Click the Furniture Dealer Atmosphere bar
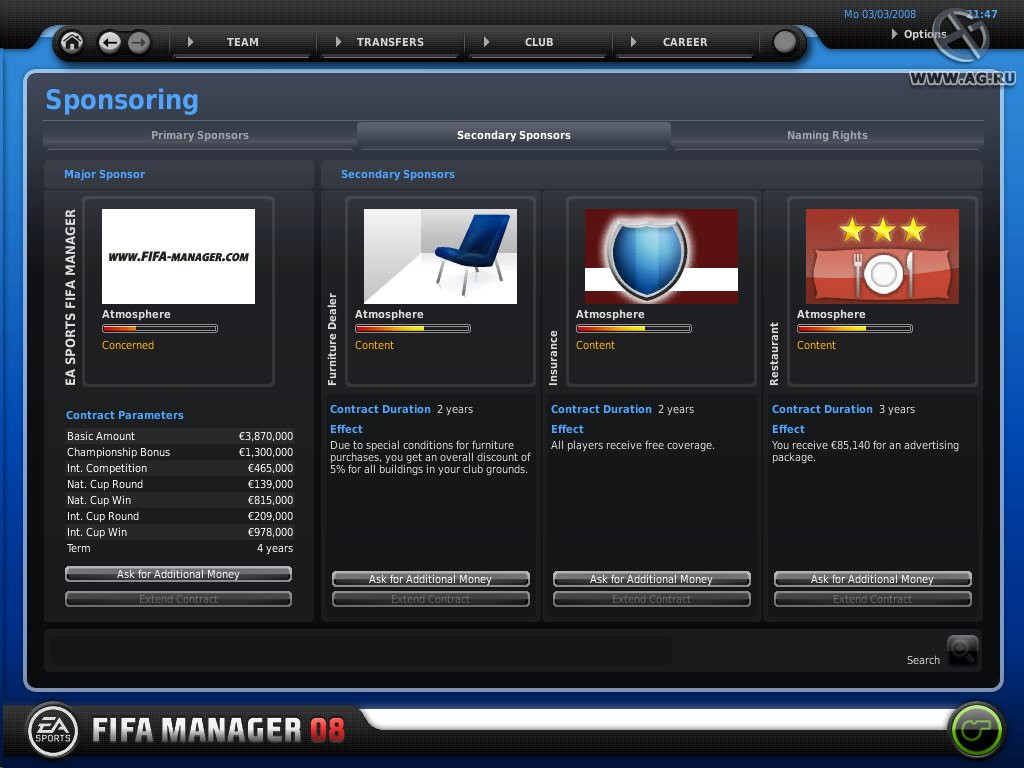The width and height of the screenshot is (1024, 768). (413, 328)
